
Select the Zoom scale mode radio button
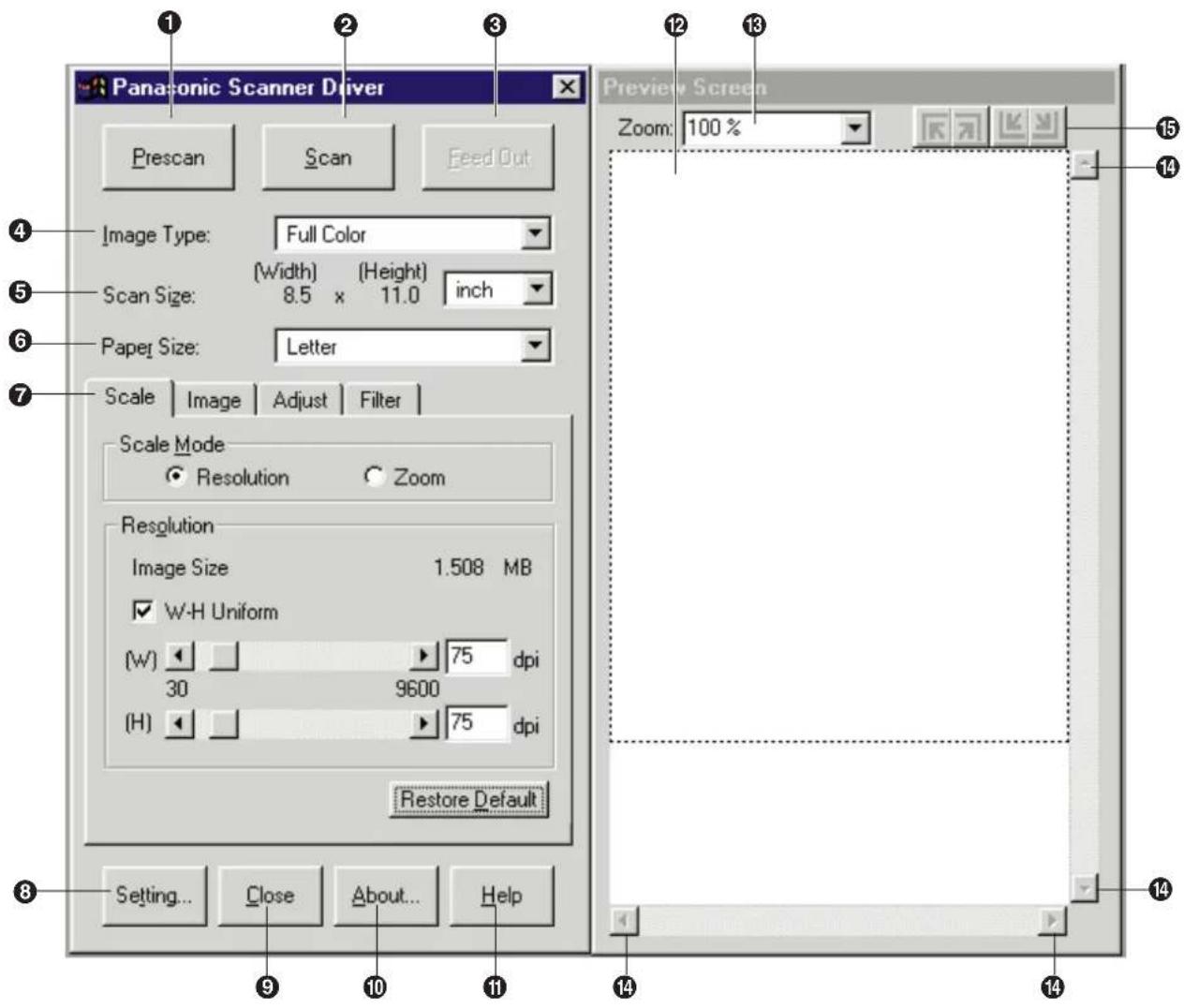[x=374, y=477]
